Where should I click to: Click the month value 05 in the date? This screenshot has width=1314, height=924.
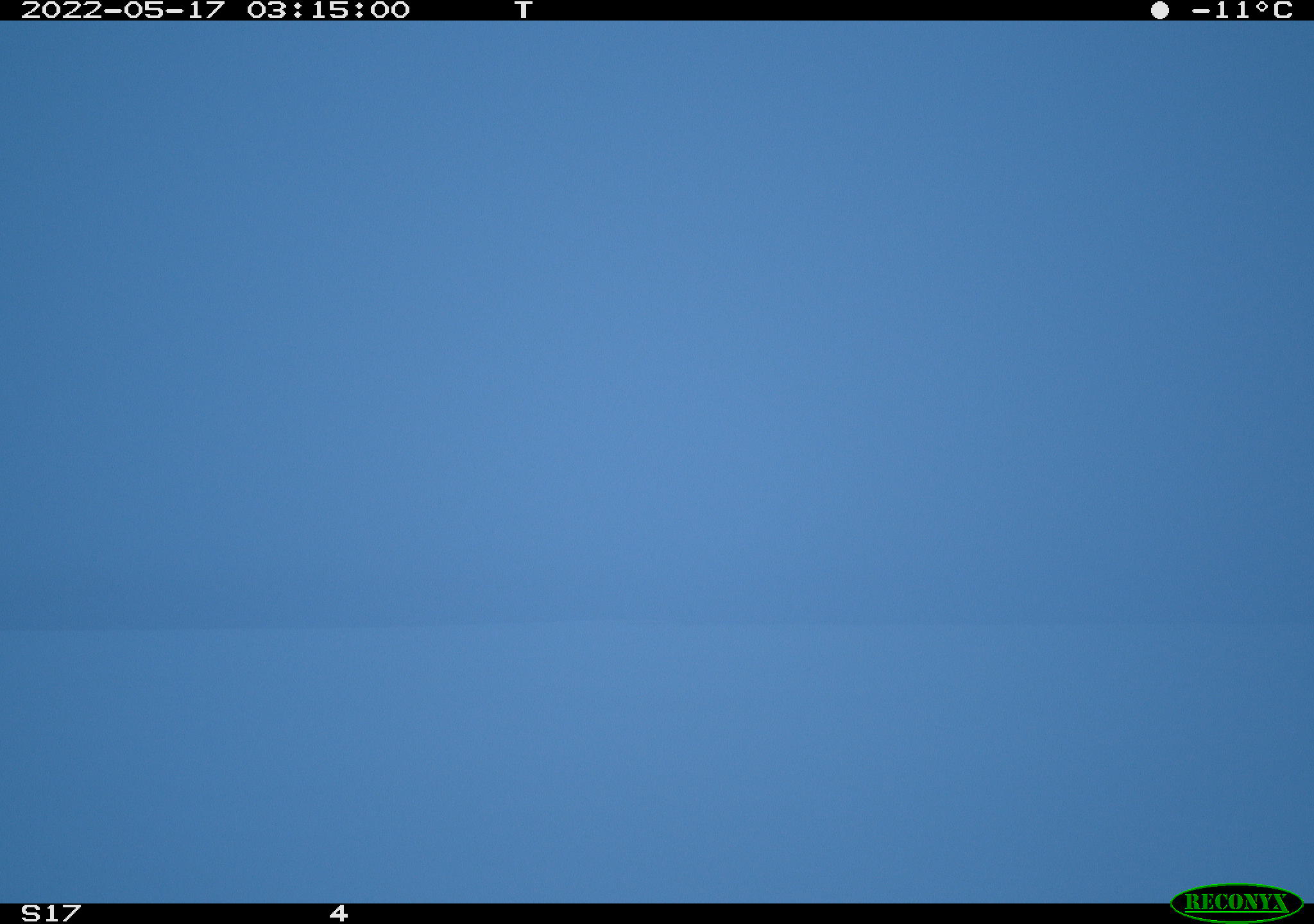[x=144, y=10]
